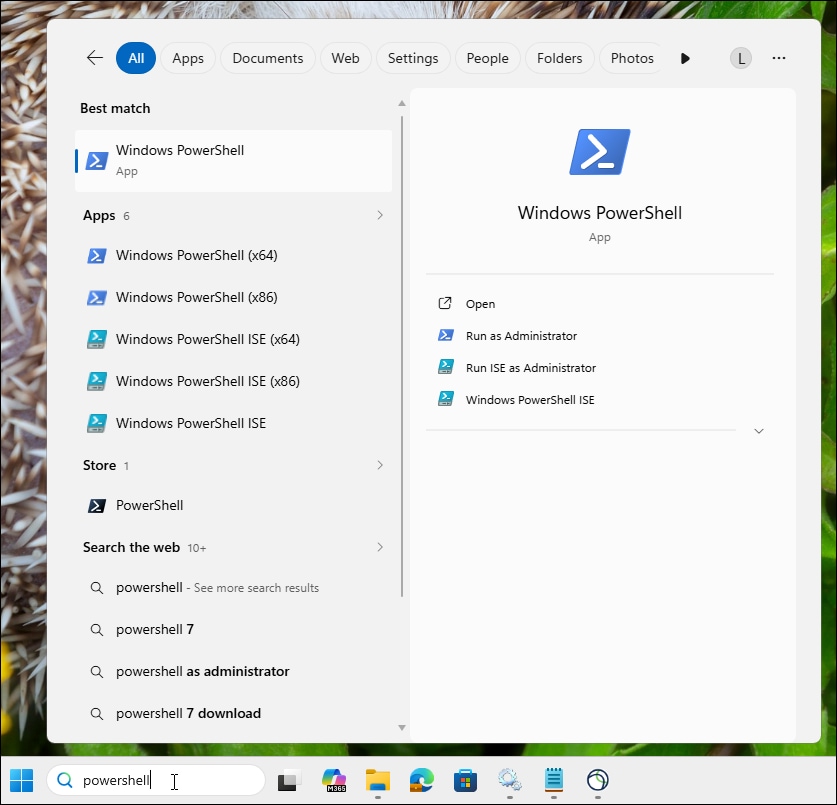
Task: Search web for powershell 7 download
Action: [233, 713]
